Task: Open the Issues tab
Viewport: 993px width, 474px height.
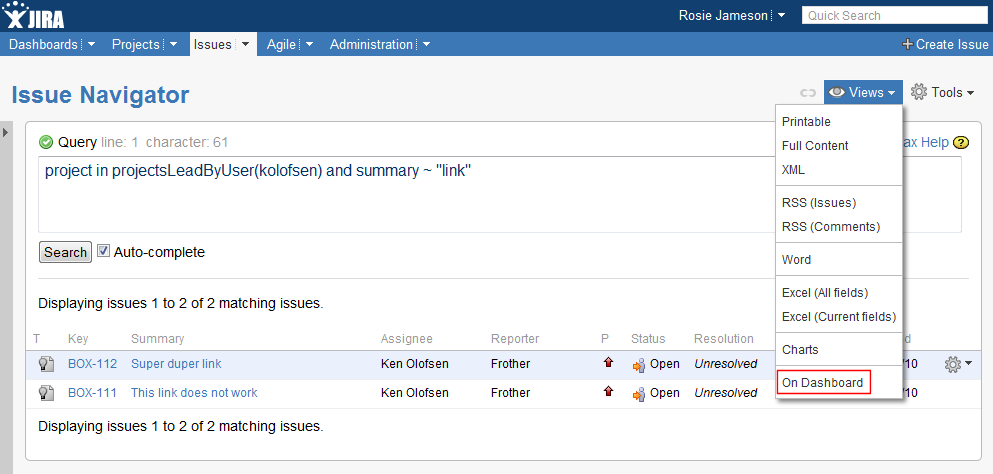Action: (x=213, y=44)
